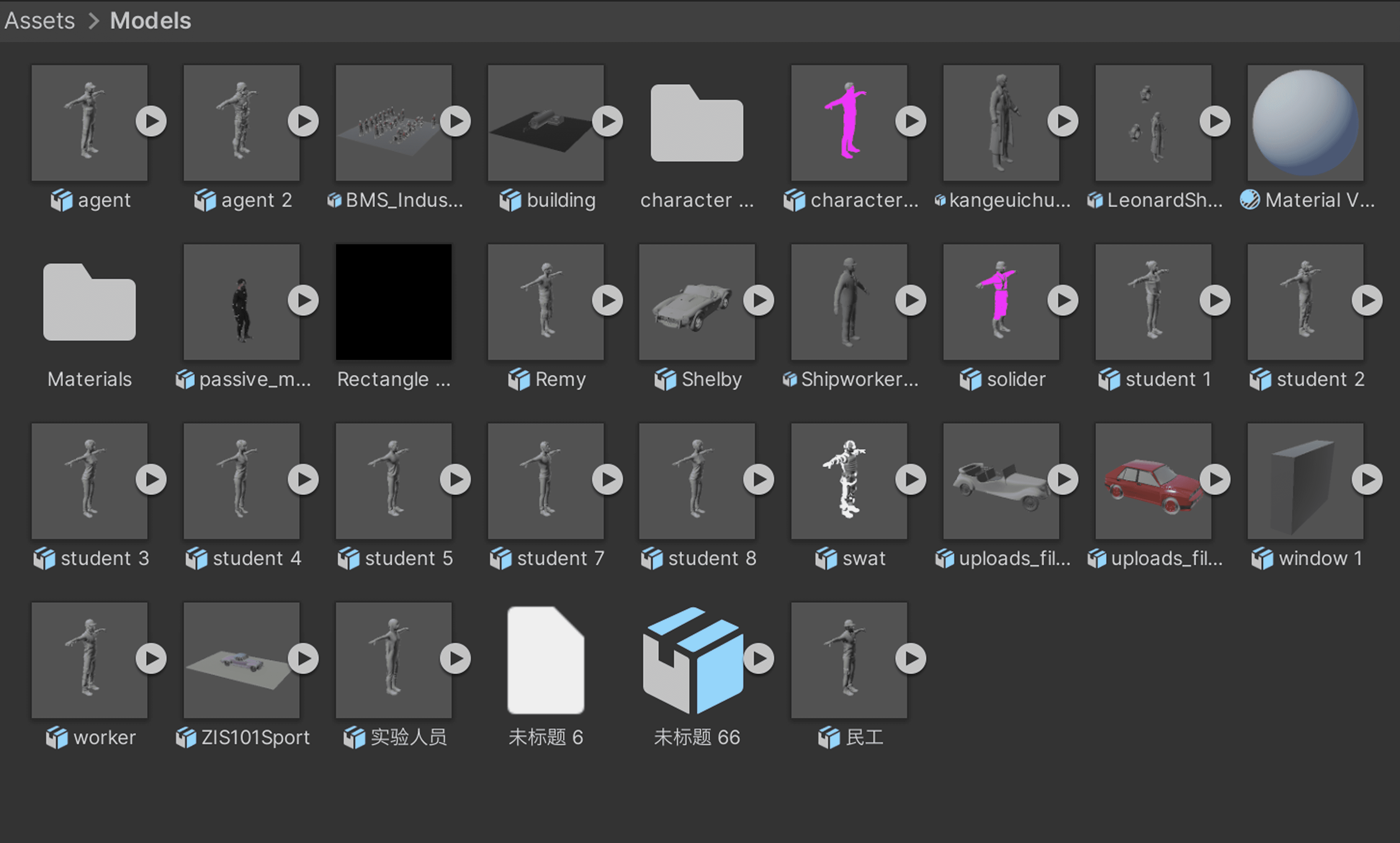Click Models in the breadcrumb path

(x=151, y=21)
